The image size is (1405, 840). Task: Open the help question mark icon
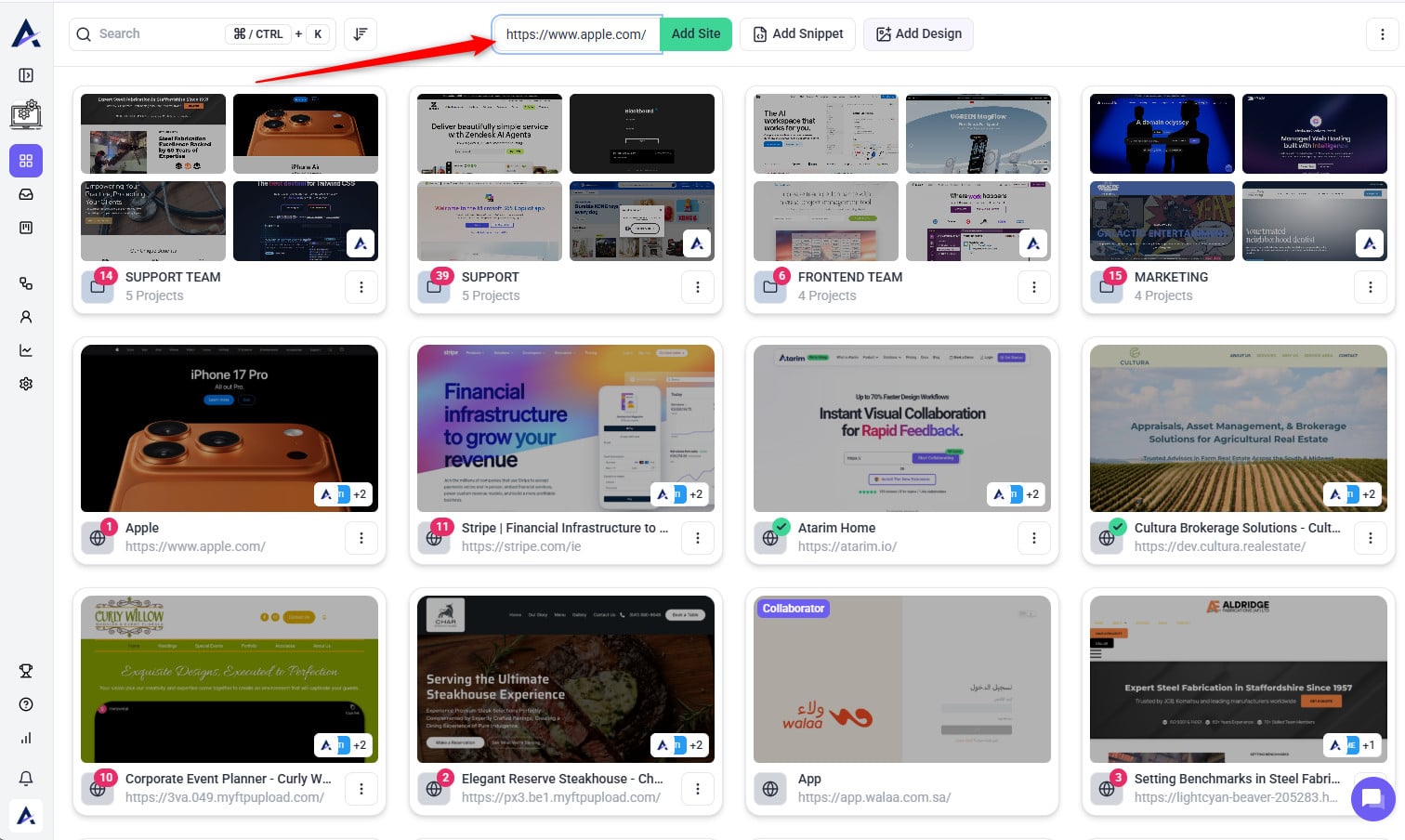26,704
